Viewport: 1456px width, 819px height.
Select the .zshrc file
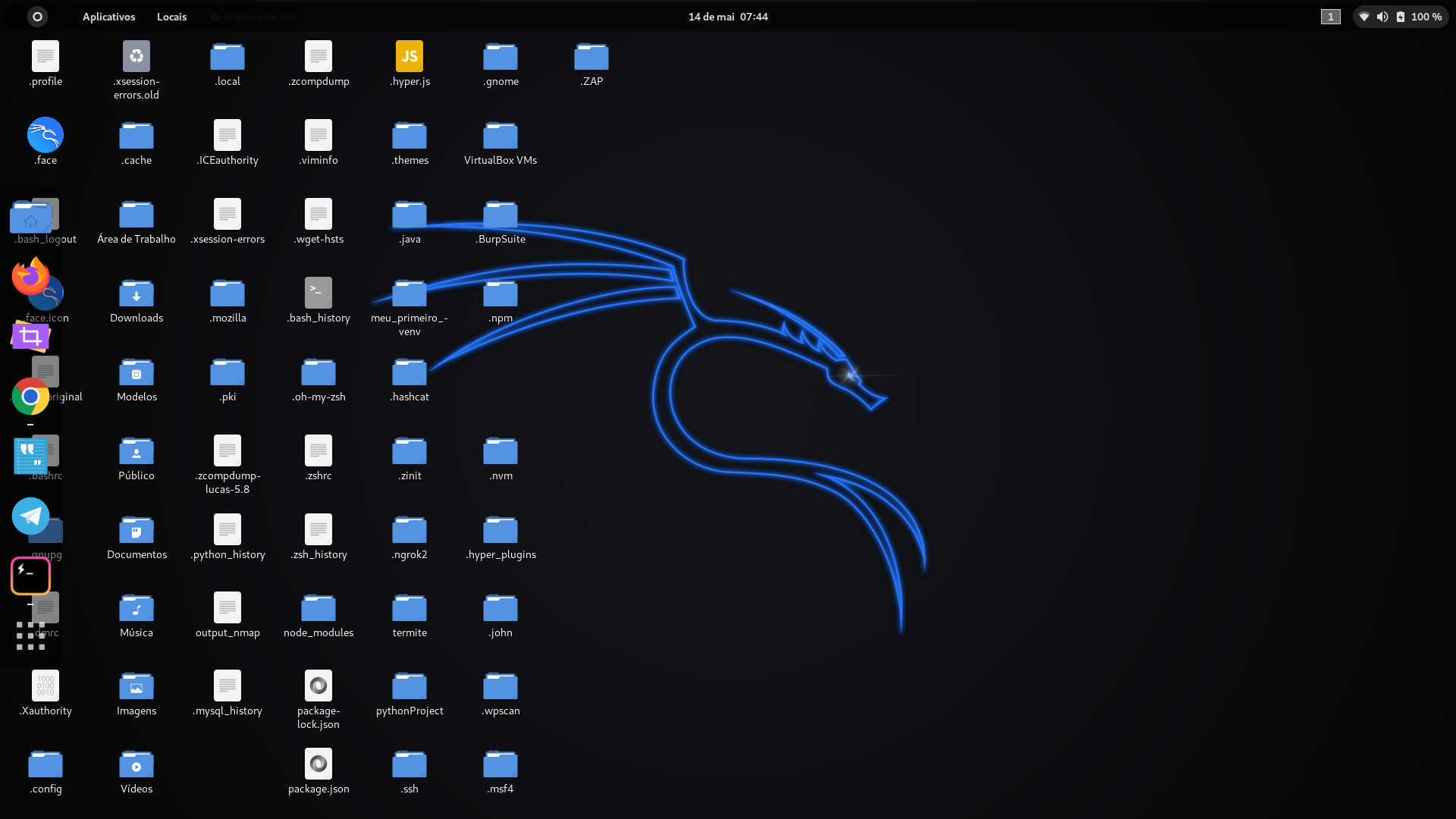(318, 450)
